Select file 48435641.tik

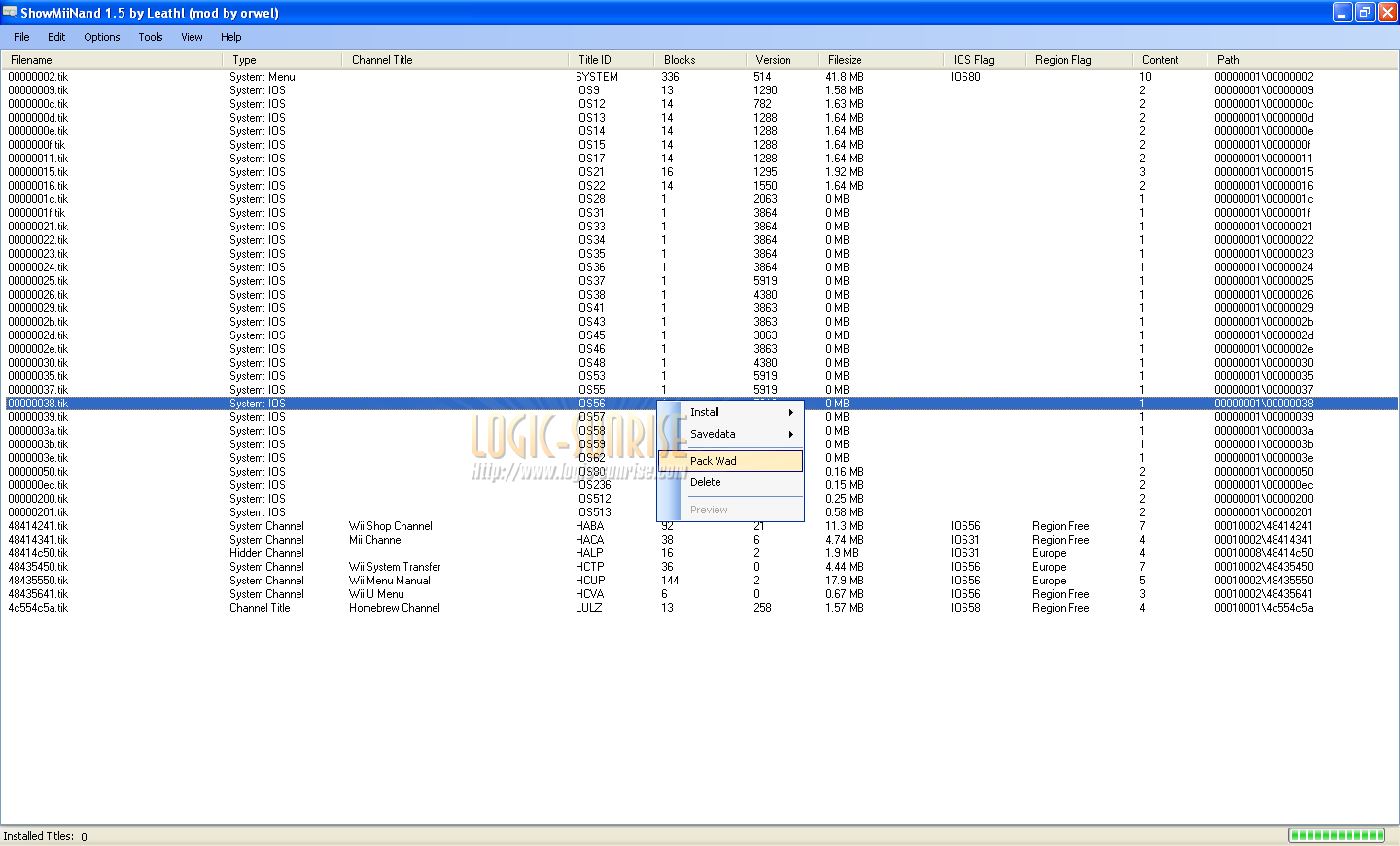coord(38,594)
